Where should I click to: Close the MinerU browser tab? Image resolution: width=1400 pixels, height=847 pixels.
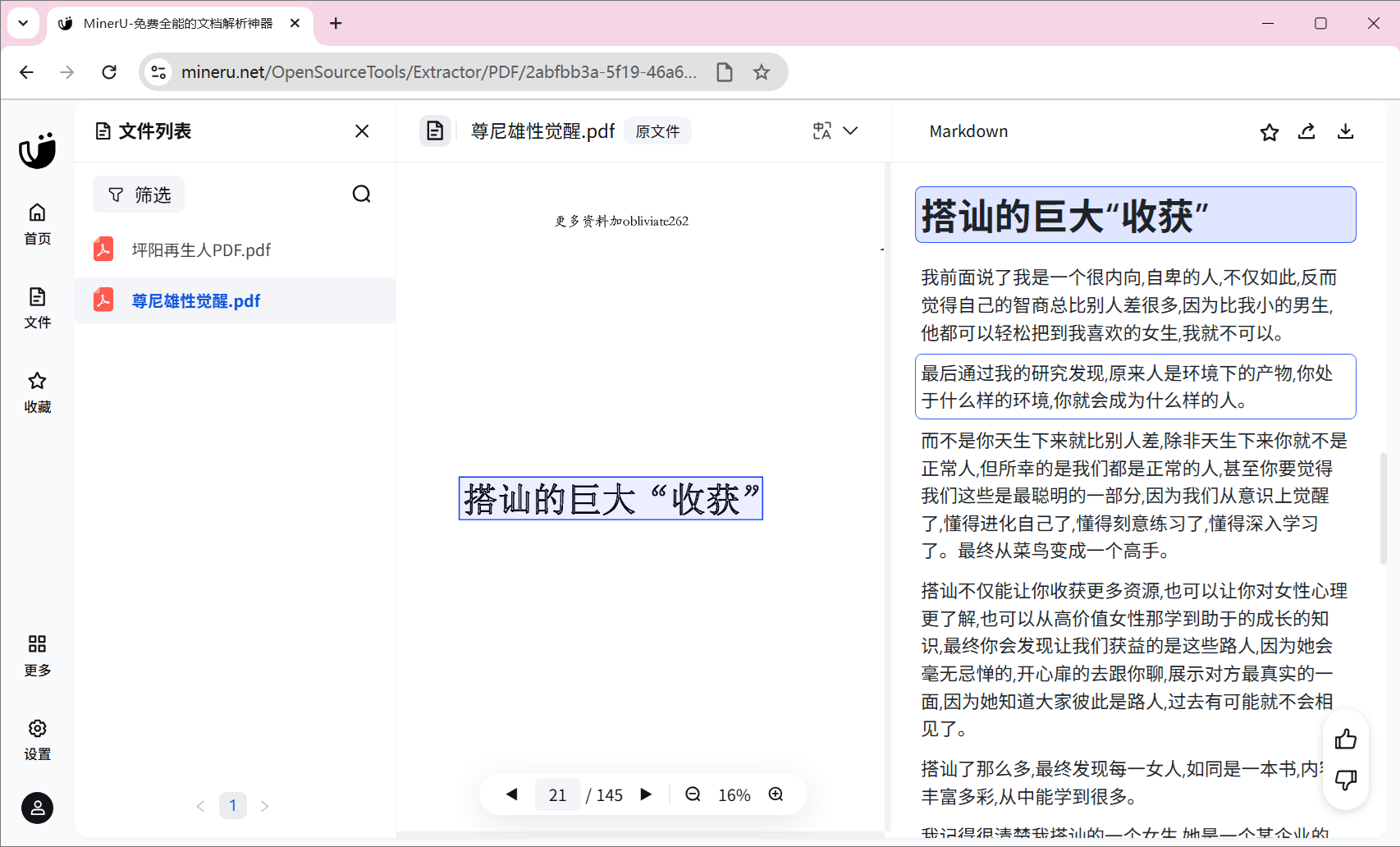(295, 23)
